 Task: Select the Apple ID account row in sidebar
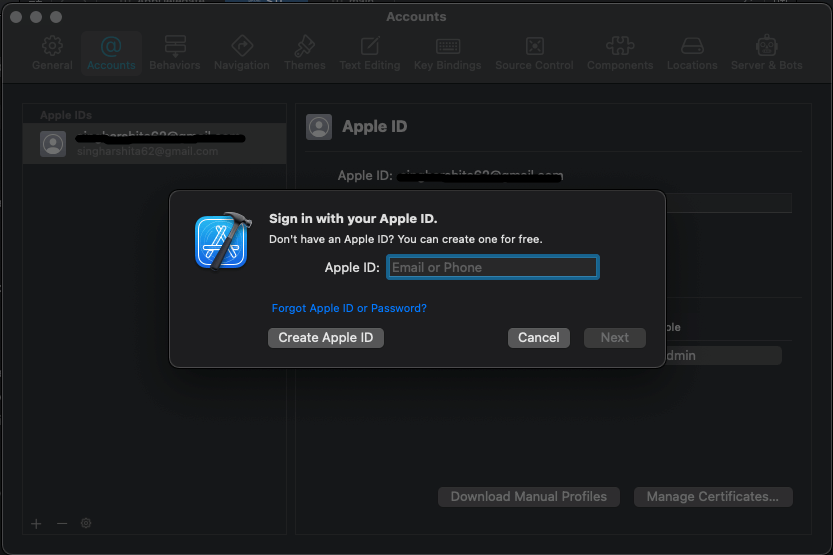pyautogui.click(x=155, y=144)
